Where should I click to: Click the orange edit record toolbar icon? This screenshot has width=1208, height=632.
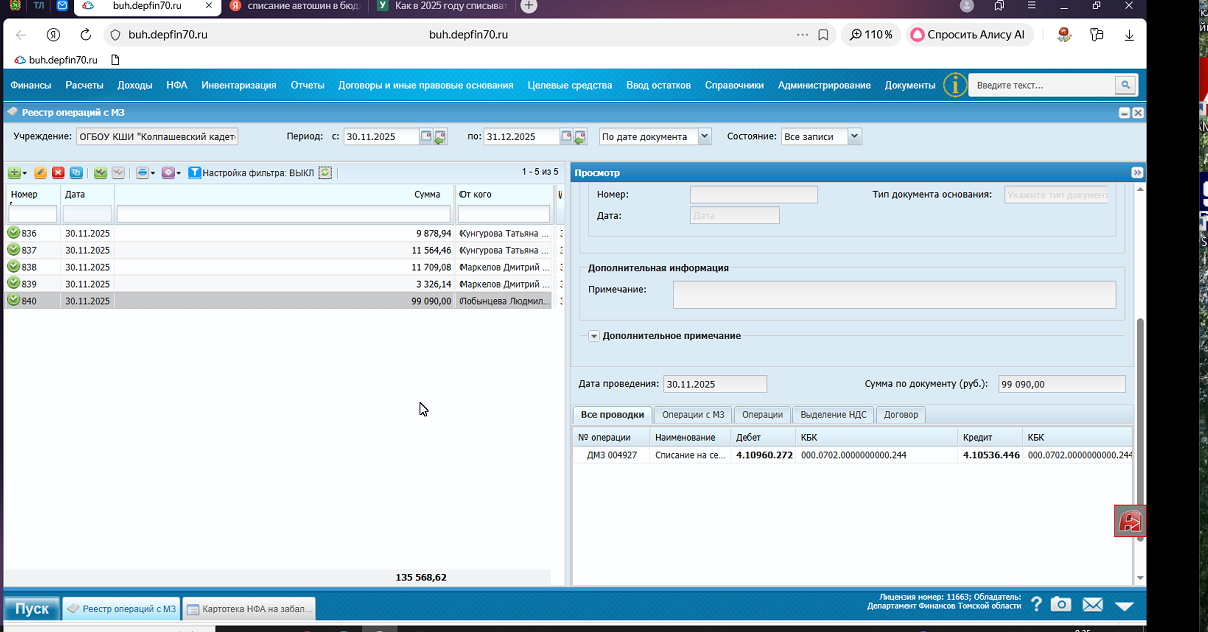pyautogui.click(x=41, y=173)
